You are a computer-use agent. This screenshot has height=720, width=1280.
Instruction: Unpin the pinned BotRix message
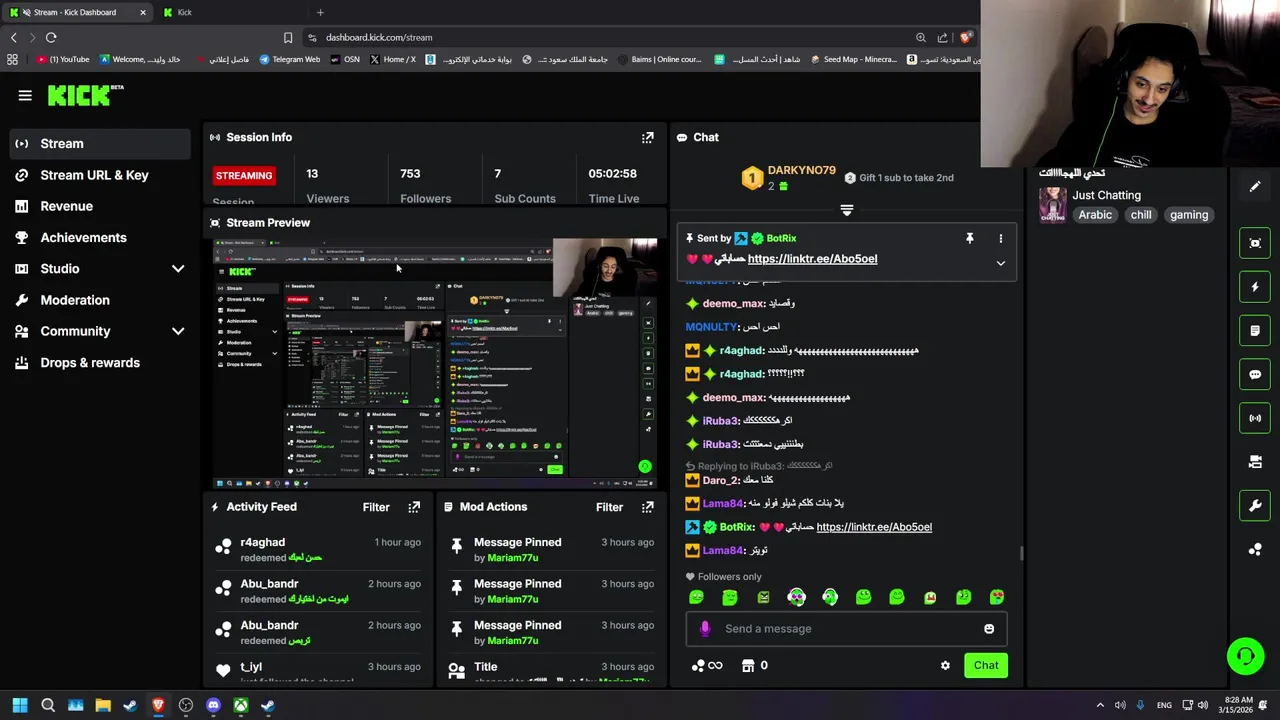point(969,238)
